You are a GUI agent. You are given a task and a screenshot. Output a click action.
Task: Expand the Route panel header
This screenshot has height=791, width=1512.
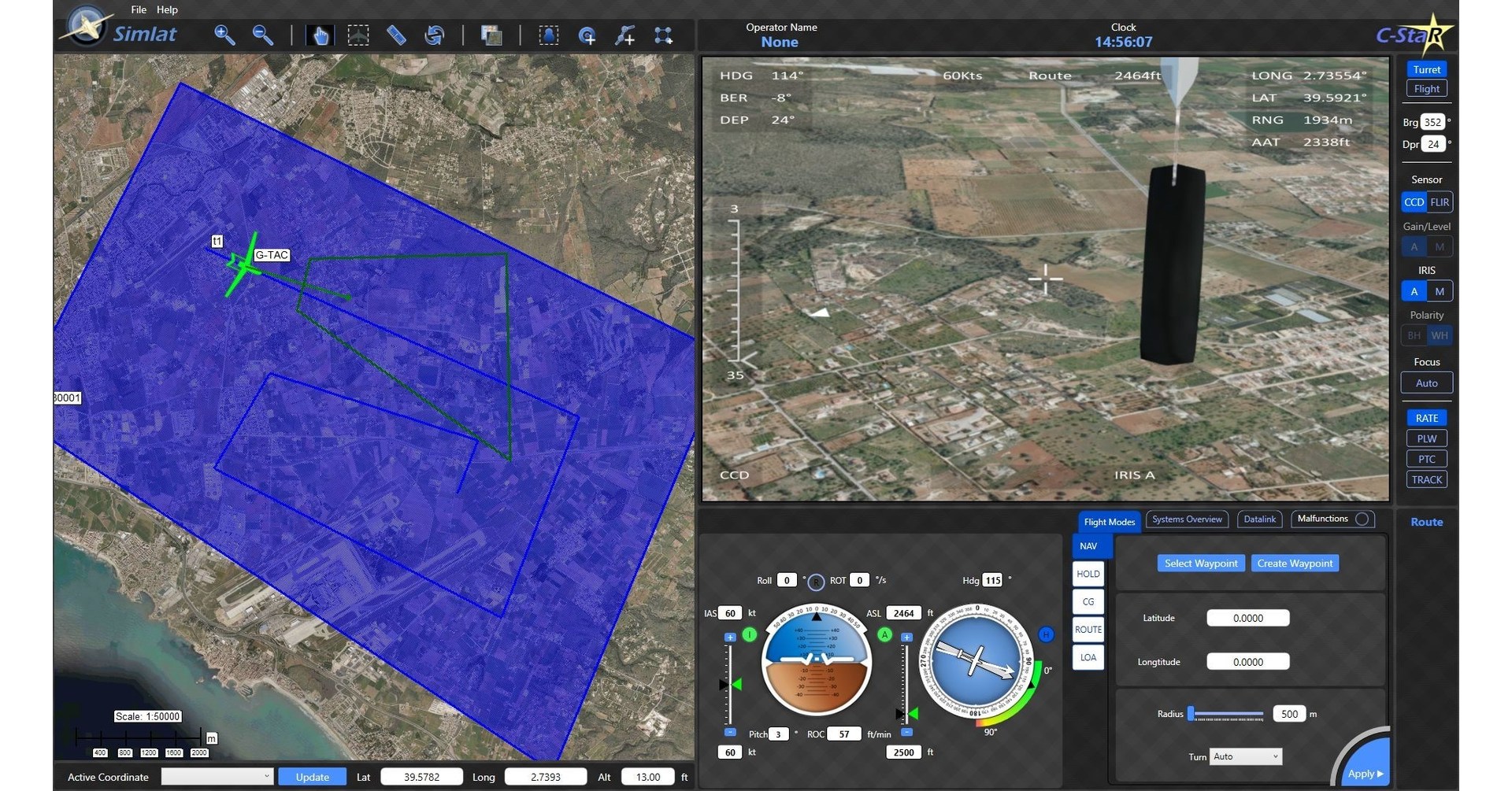click(x=1426, y=522)
